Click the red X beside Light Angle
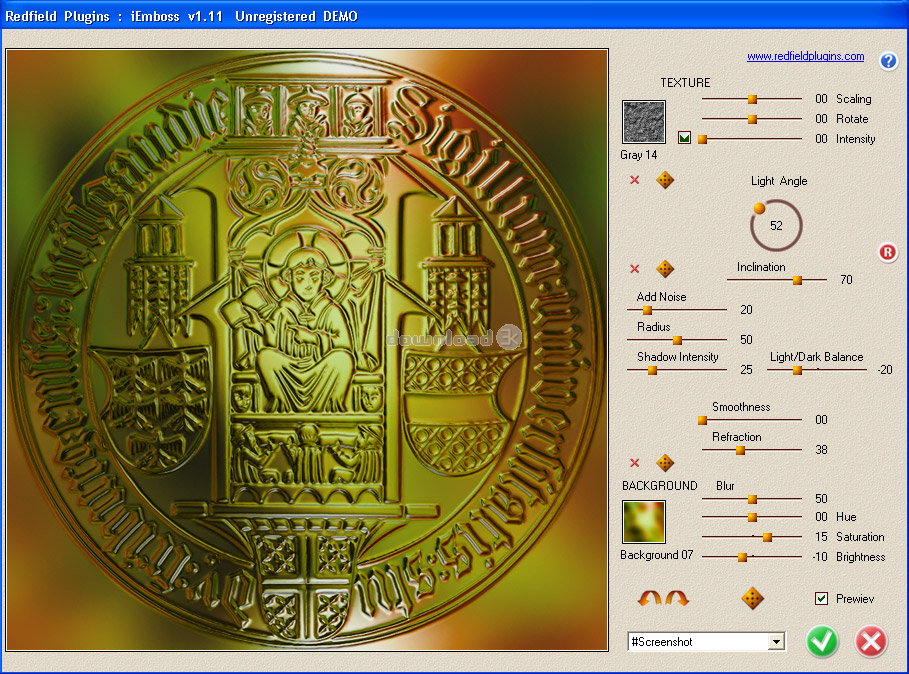 click(x=635, y=180)
